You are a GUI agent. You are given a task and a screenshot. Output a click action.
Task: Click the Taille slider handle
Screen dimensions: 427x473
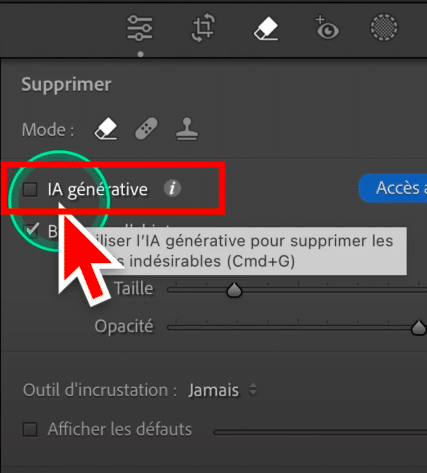click(234, 290)
